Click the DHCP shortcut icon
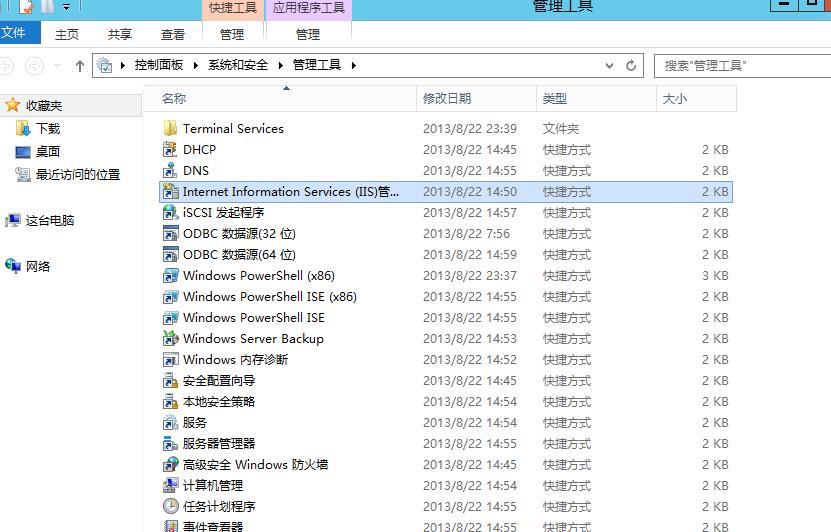The width and height of the screenshot is (831, 532). tap(170, 149)
